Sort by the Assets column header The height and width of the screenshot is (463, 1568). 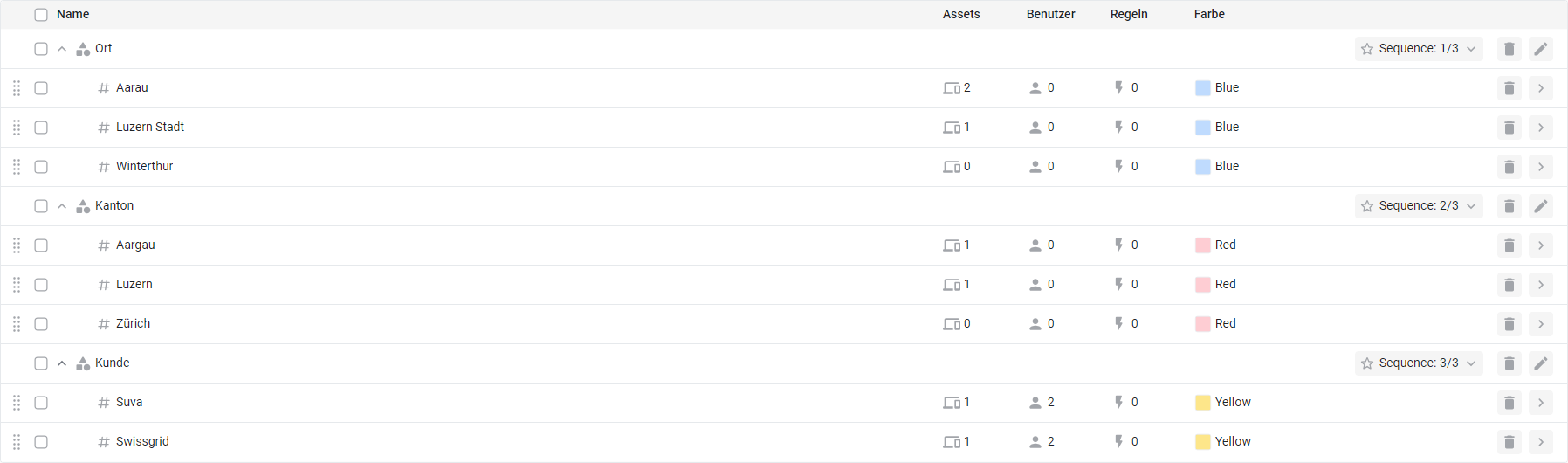pyautogui.click(x=960, y=15)
